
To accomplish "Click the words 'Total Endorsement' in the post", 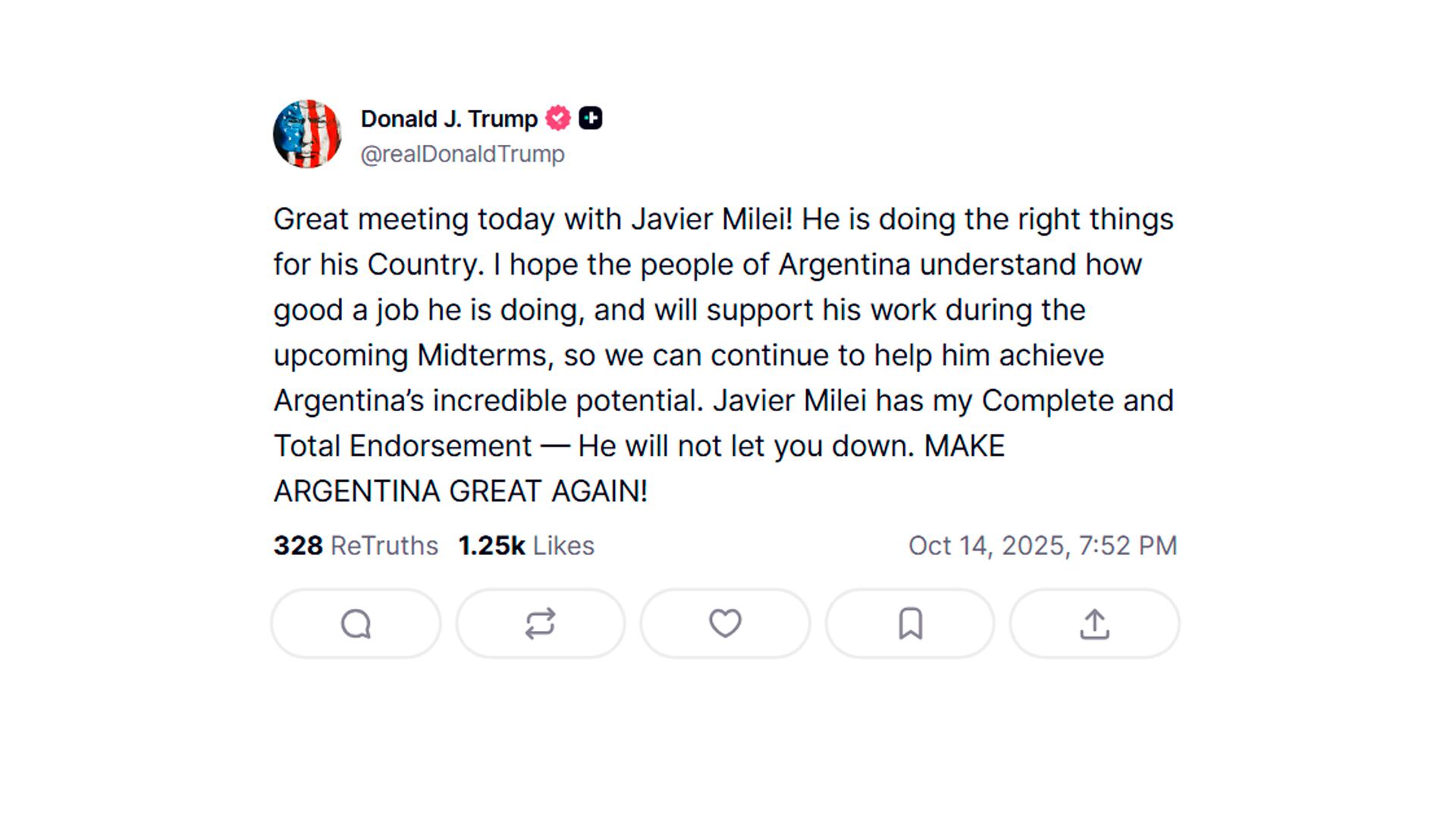I will [x=403, y=446].
